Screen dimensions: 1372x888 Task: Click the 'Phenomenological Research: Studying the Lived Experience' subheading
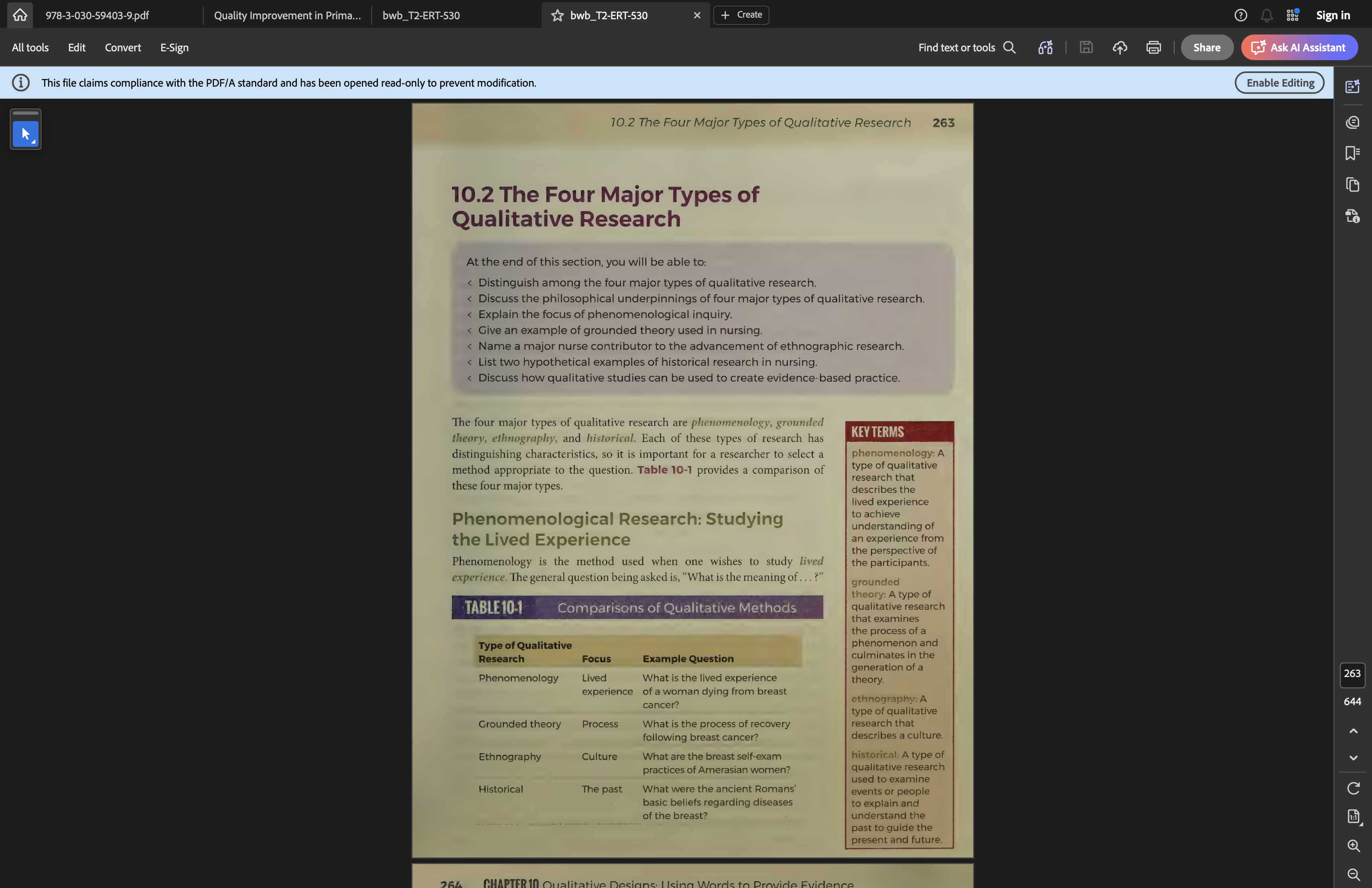[617, 529]
